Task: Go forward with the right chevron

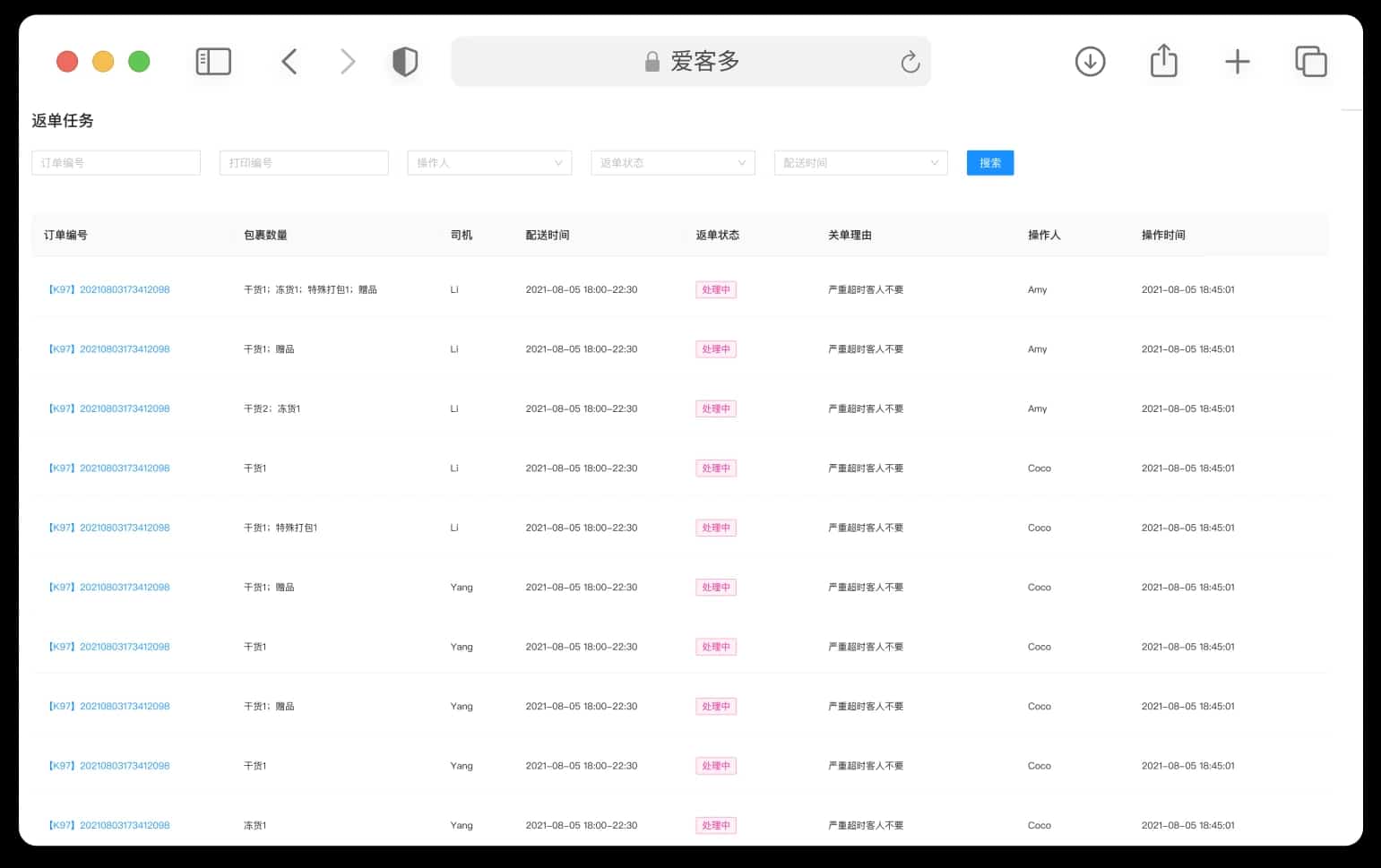Action: pos(348,62)
